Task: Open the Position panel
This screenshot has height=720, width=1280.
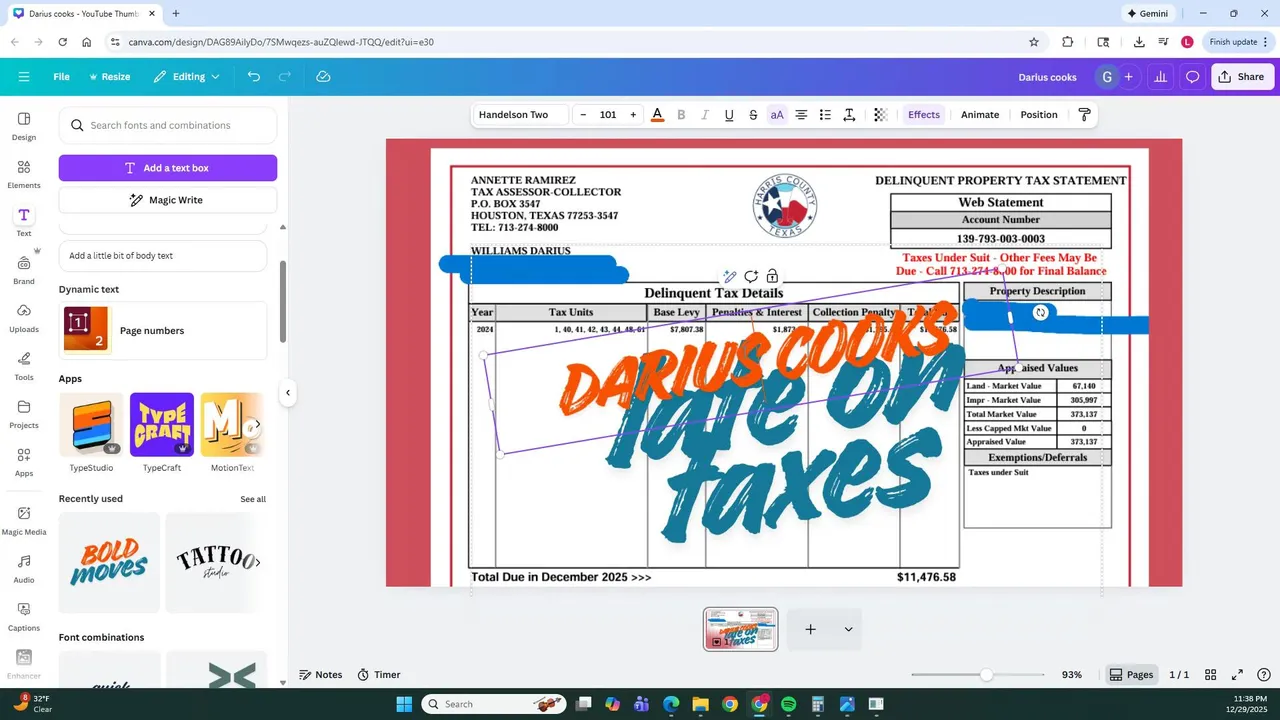Action: coord(1039,115)
